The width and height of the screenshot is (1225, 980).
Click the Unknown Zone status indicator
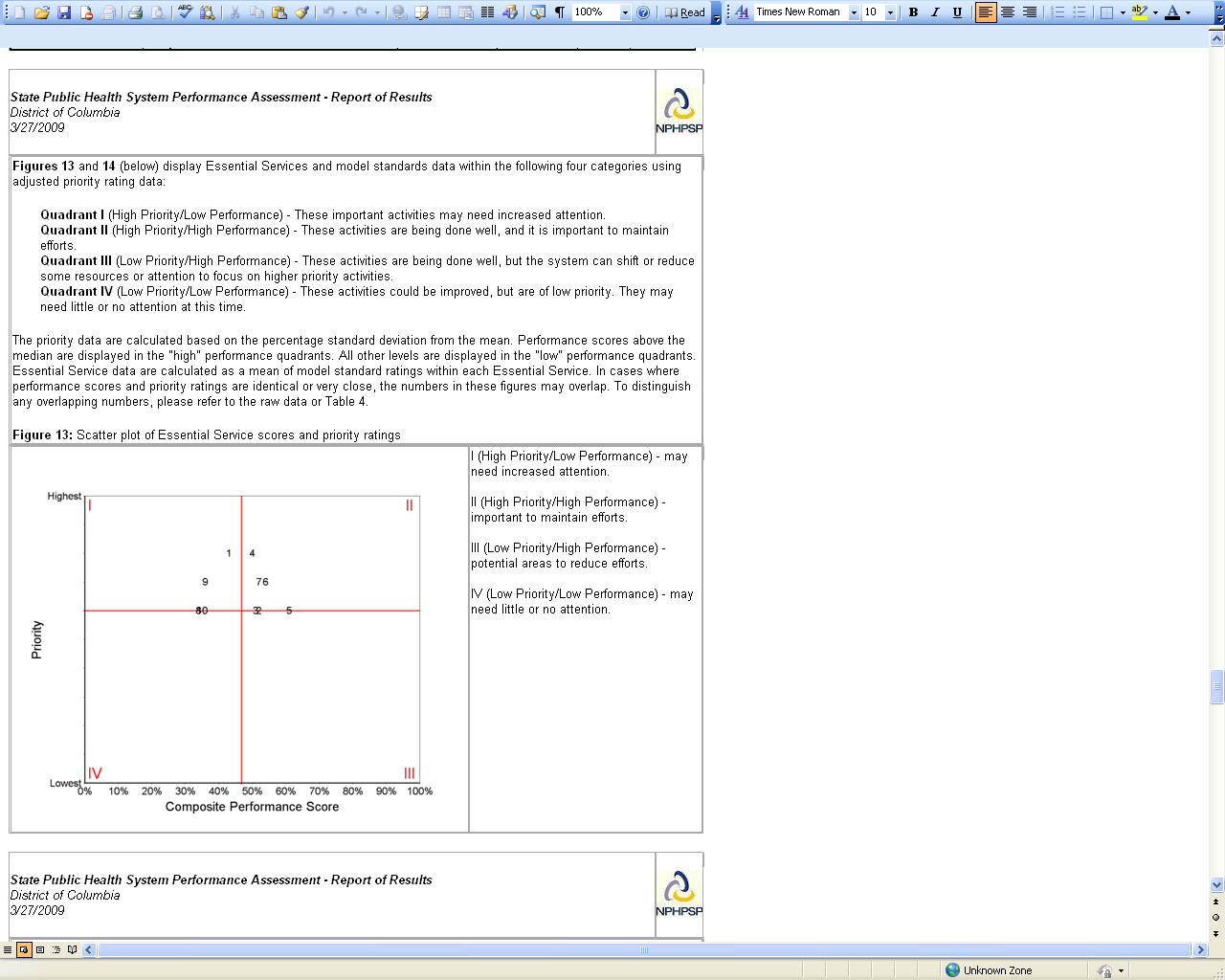[x=989, y=970]
